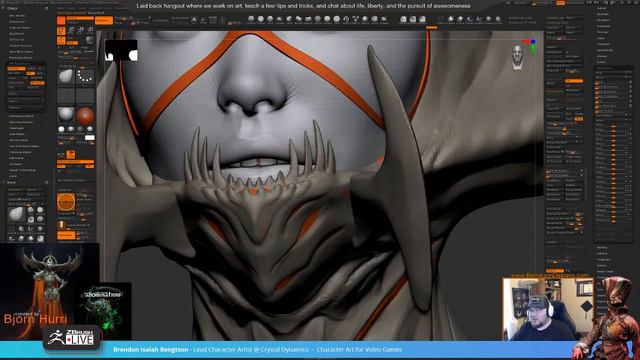640x360 pixels.
Task: Toggle the orange rectangular button beneath the large circle
Action: tap(66, 236)
